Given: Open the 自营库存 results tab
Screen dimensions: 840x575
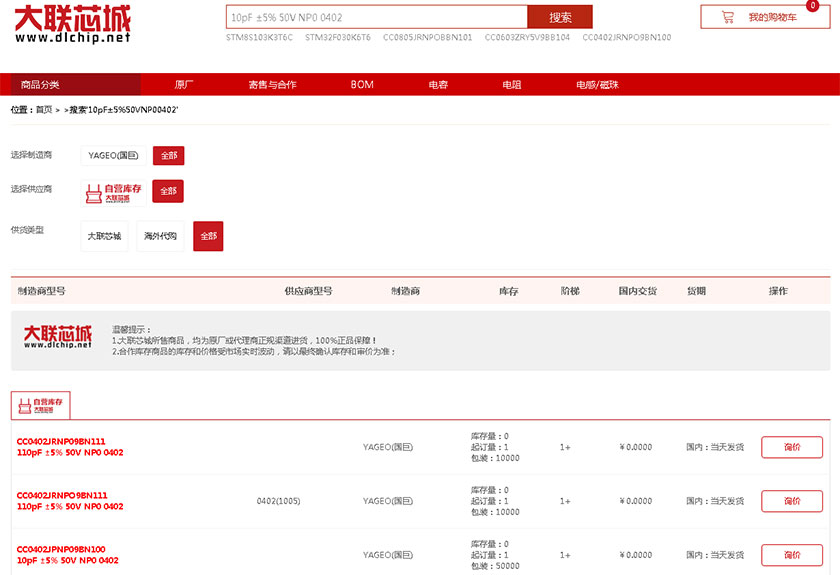Looking at the screenshot, I should 41,405.
